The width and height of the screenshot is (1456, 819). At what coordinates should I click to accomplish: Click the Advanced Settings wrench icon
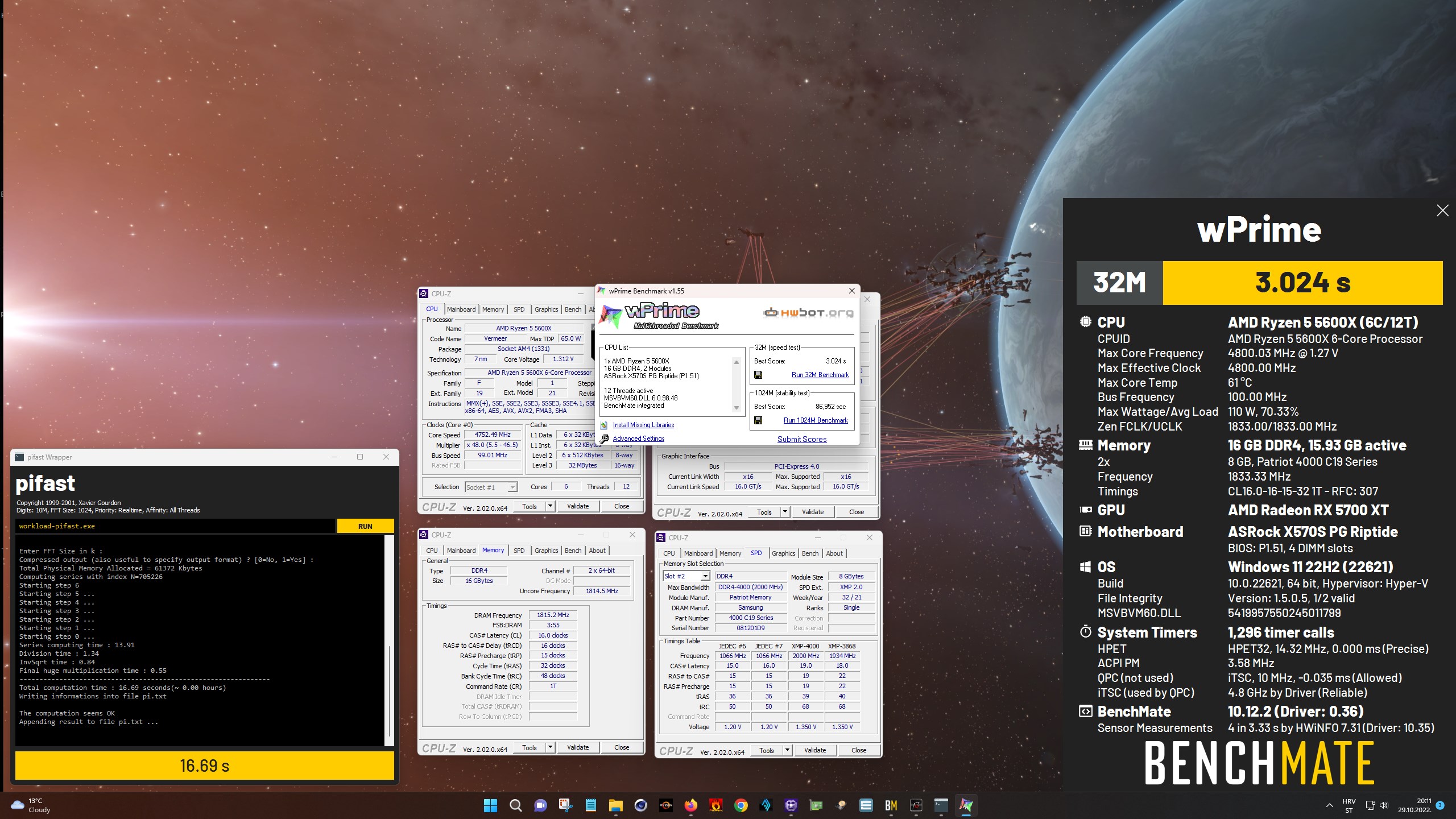pos(604,439)
